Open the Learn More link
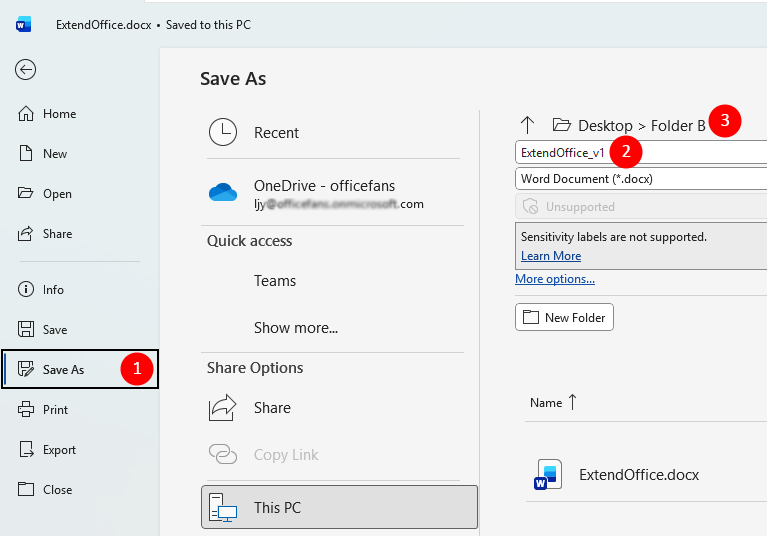767x536 pixels. [x=551, y=256]
